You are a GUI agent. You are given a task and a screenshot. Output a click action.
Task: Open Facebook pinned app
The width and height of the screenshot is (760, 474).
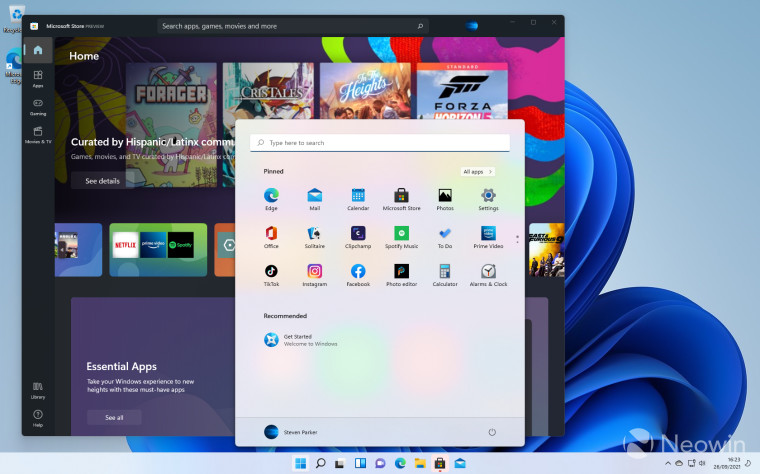[358, 275]
